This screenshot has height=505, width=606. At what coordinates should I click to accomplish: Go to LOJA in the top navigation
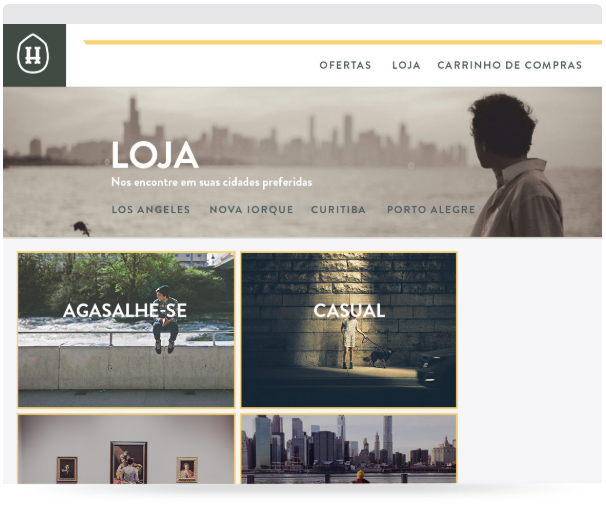pos(406,65)
